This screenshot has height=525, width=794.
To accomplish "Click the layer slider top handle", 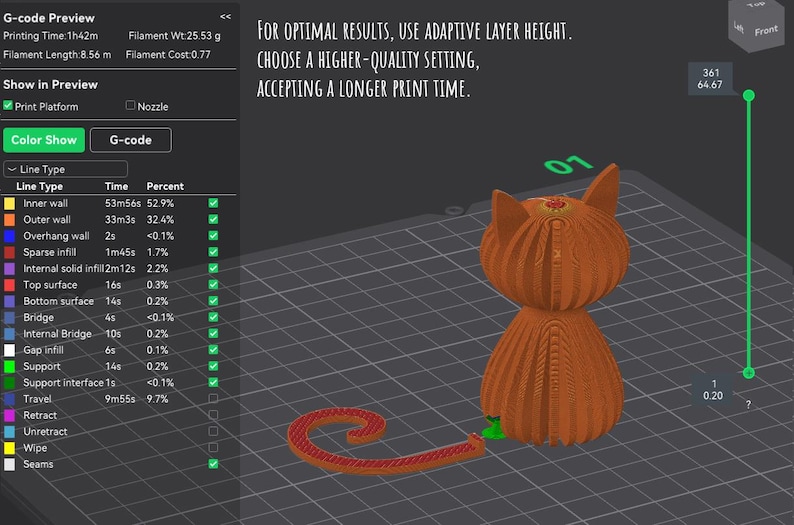I will point(749,95).
